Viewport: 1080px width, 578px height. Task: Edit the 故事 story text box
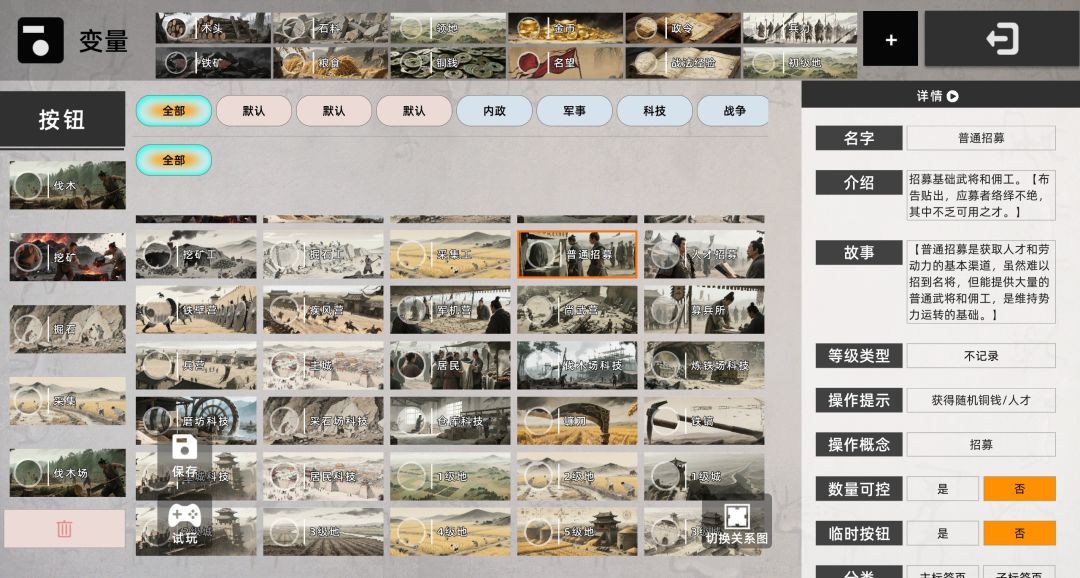[x=981, y=282]
